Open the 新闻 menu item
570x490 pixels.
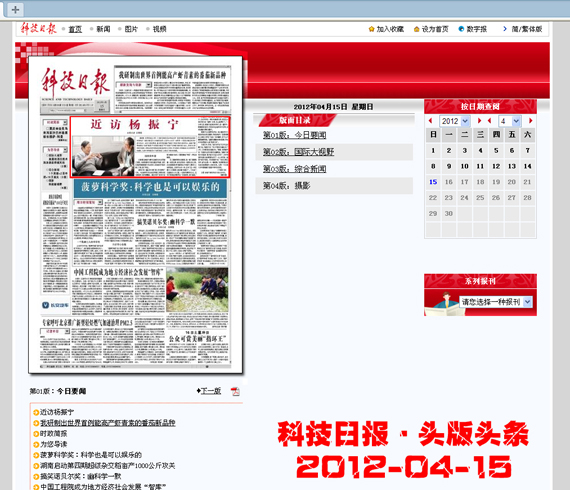103,29
